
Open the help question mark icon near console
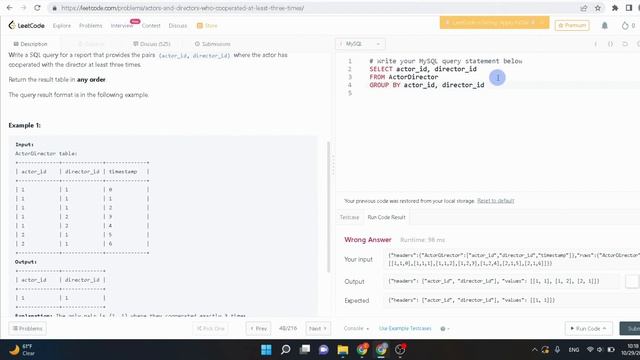tap(443, 328)
